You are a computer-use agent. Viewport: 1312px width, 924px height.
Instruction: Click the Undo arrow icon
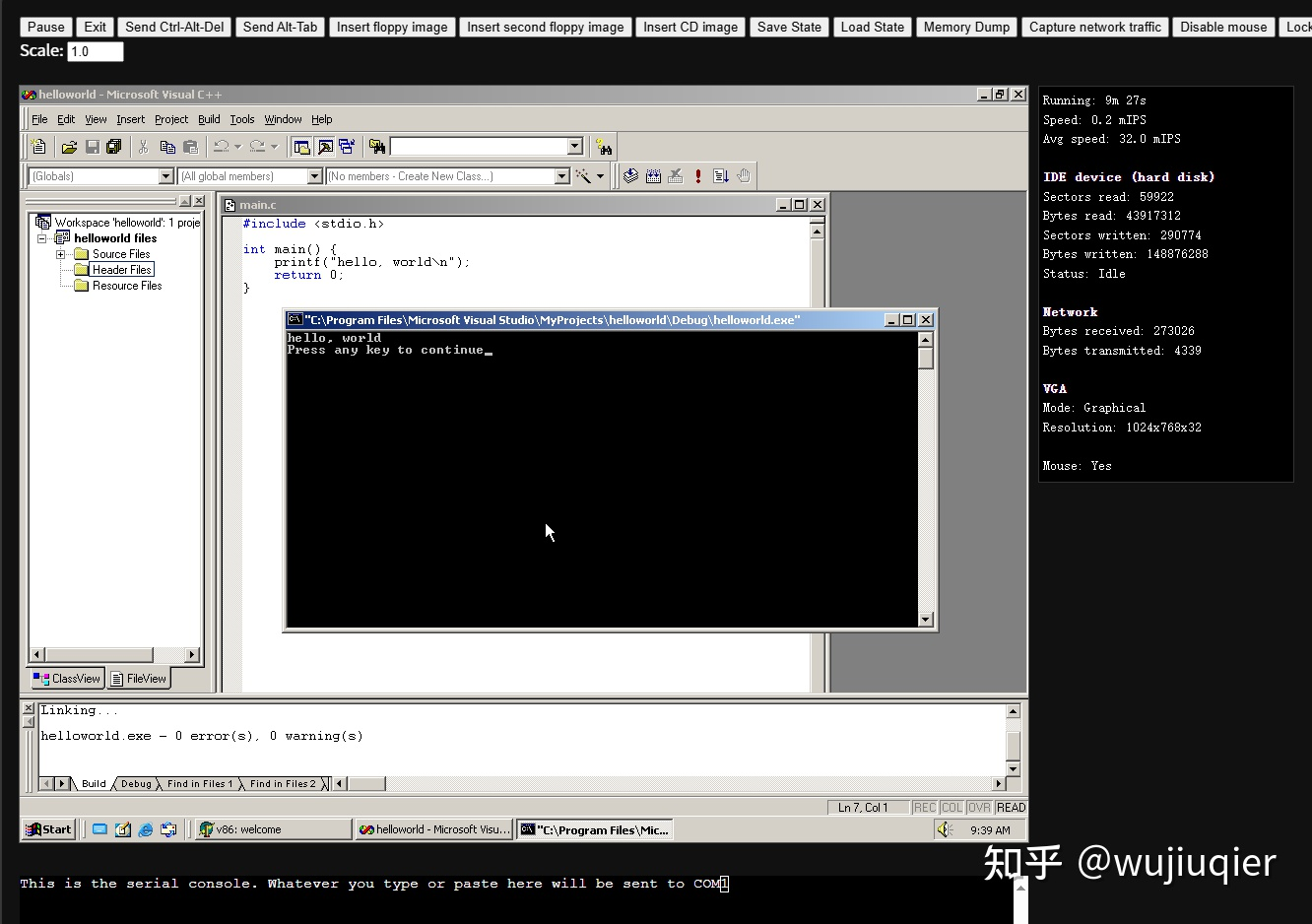tap(222, 147)
